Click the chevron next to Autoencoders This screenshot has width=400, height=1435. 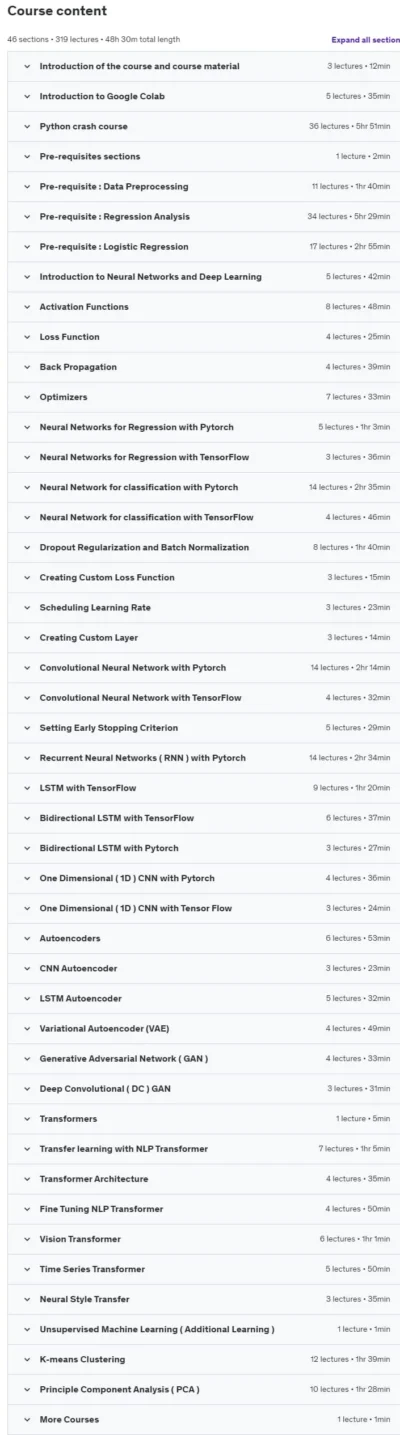26,938
